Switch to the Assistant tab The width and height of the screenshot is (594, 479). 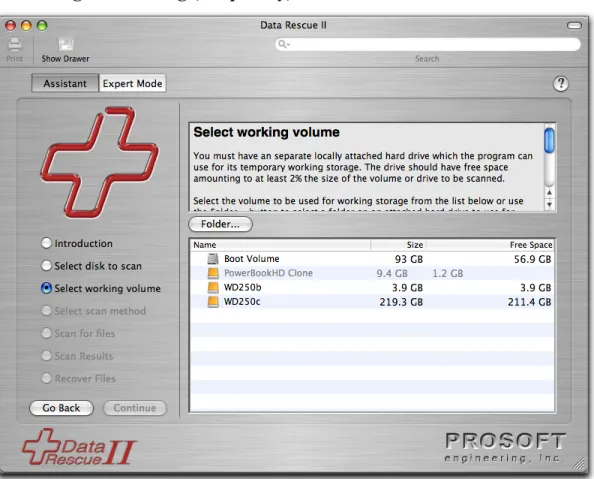coord(65,83)
